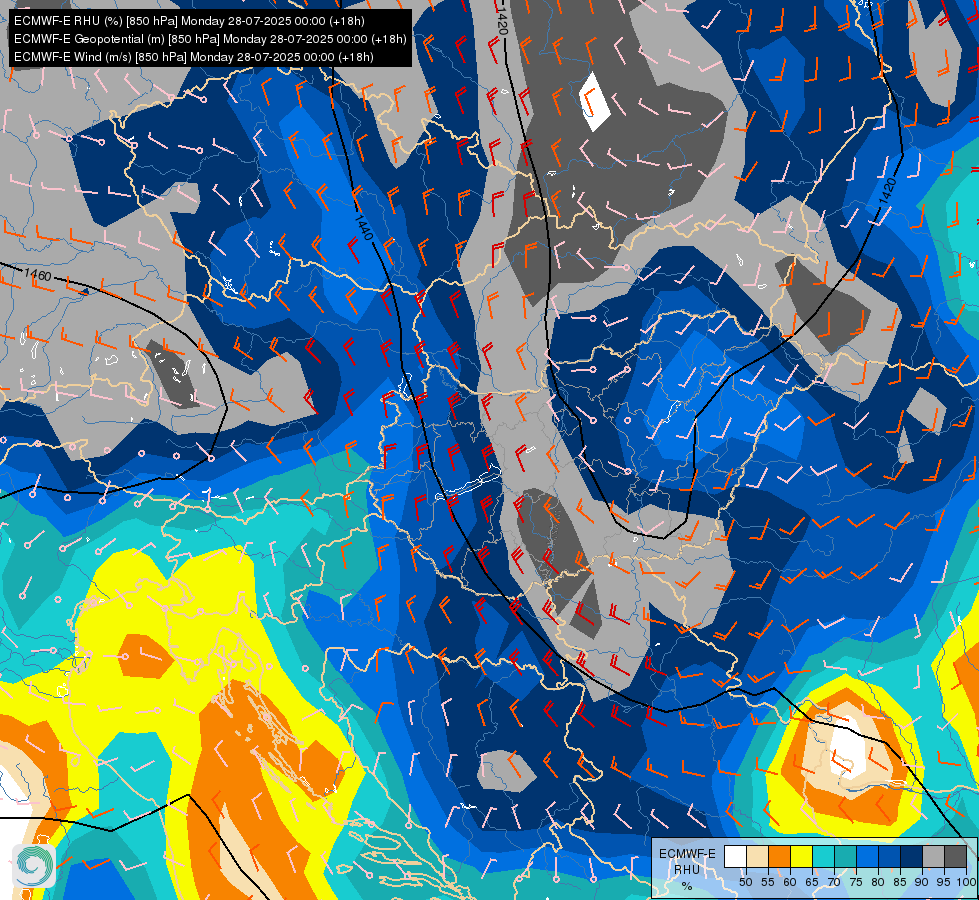Select the bright blue 75–80 legend swatch
This screenshot has width=979, height=900.
pos(868,856)
